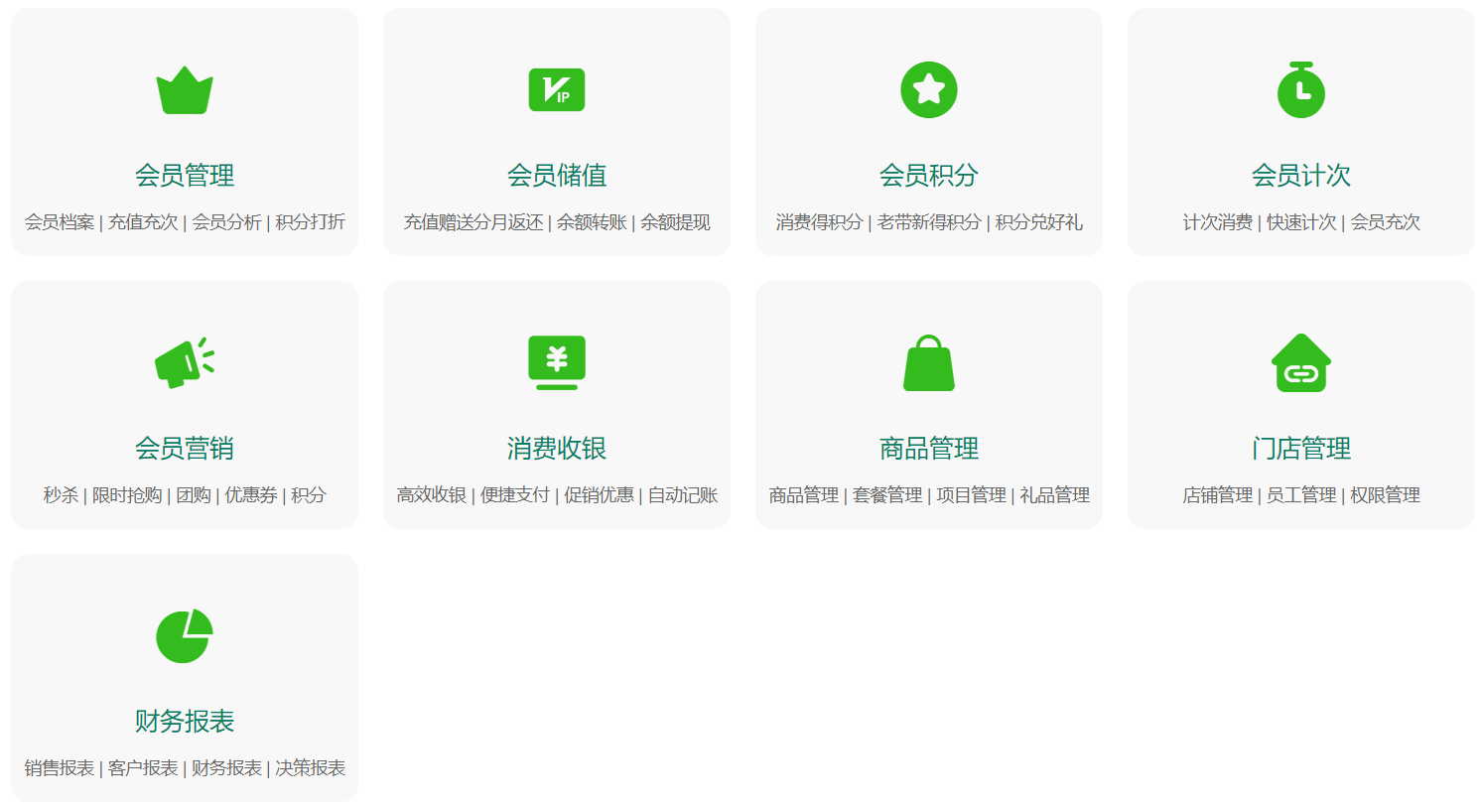Open the 会员储值 heading
The height and width of the screenshot is (812, 1483).
557,176
